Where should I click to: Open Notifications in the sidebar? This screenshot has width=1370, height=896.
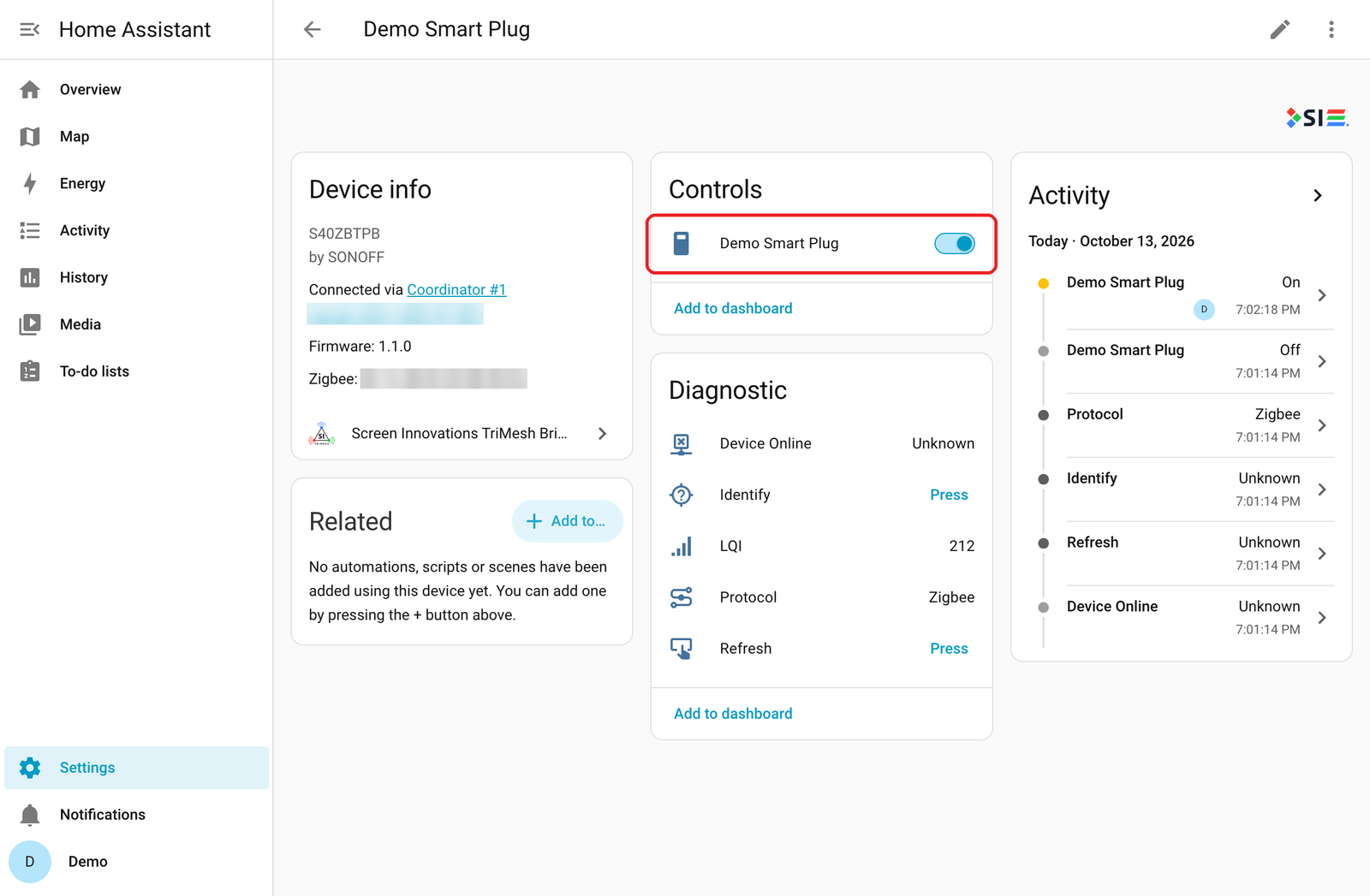(x=137, y=815)
